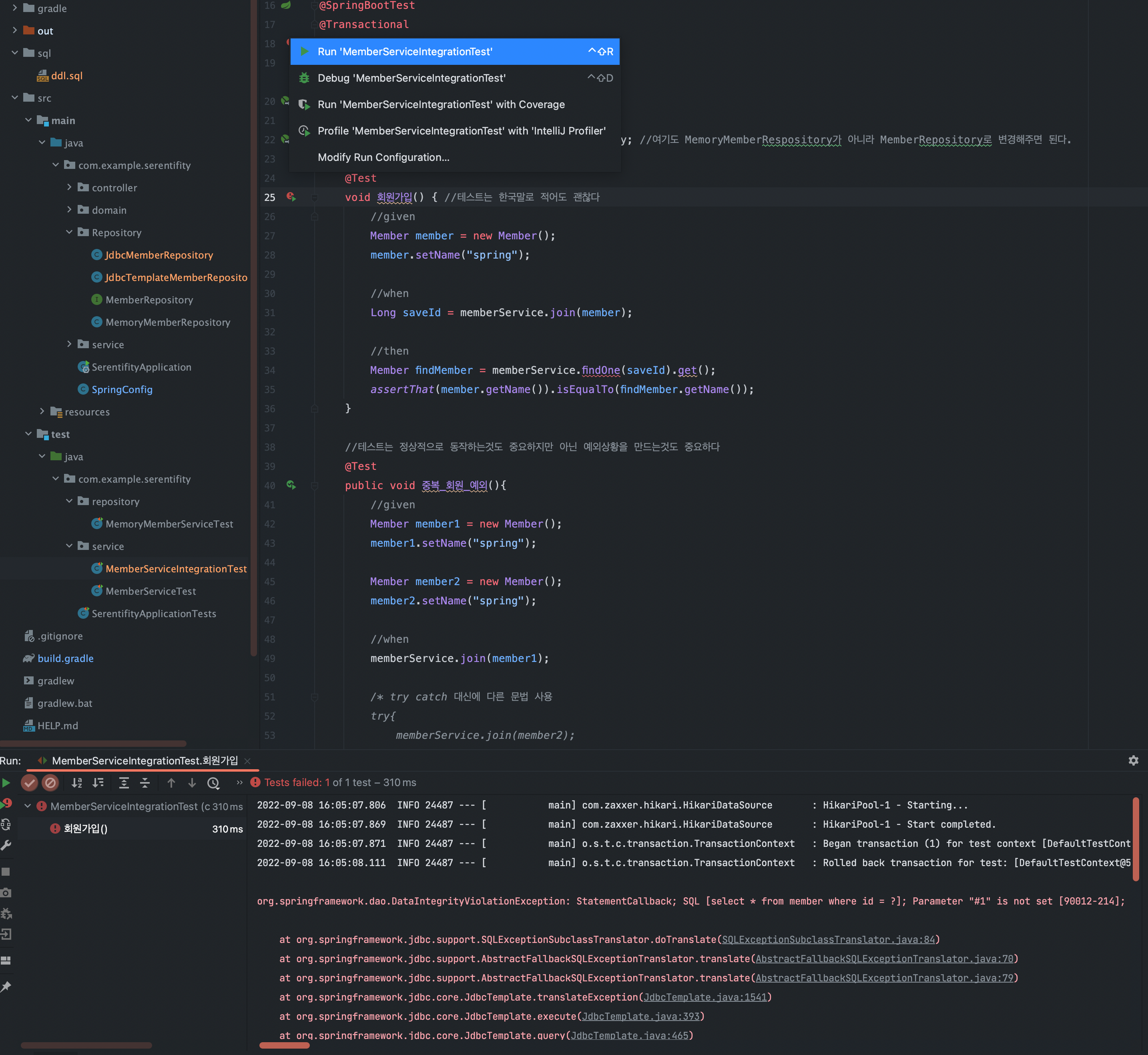Toggle code fold marker at line 36
This screenshot has height=1055, width=1148.
click(314, 409)
